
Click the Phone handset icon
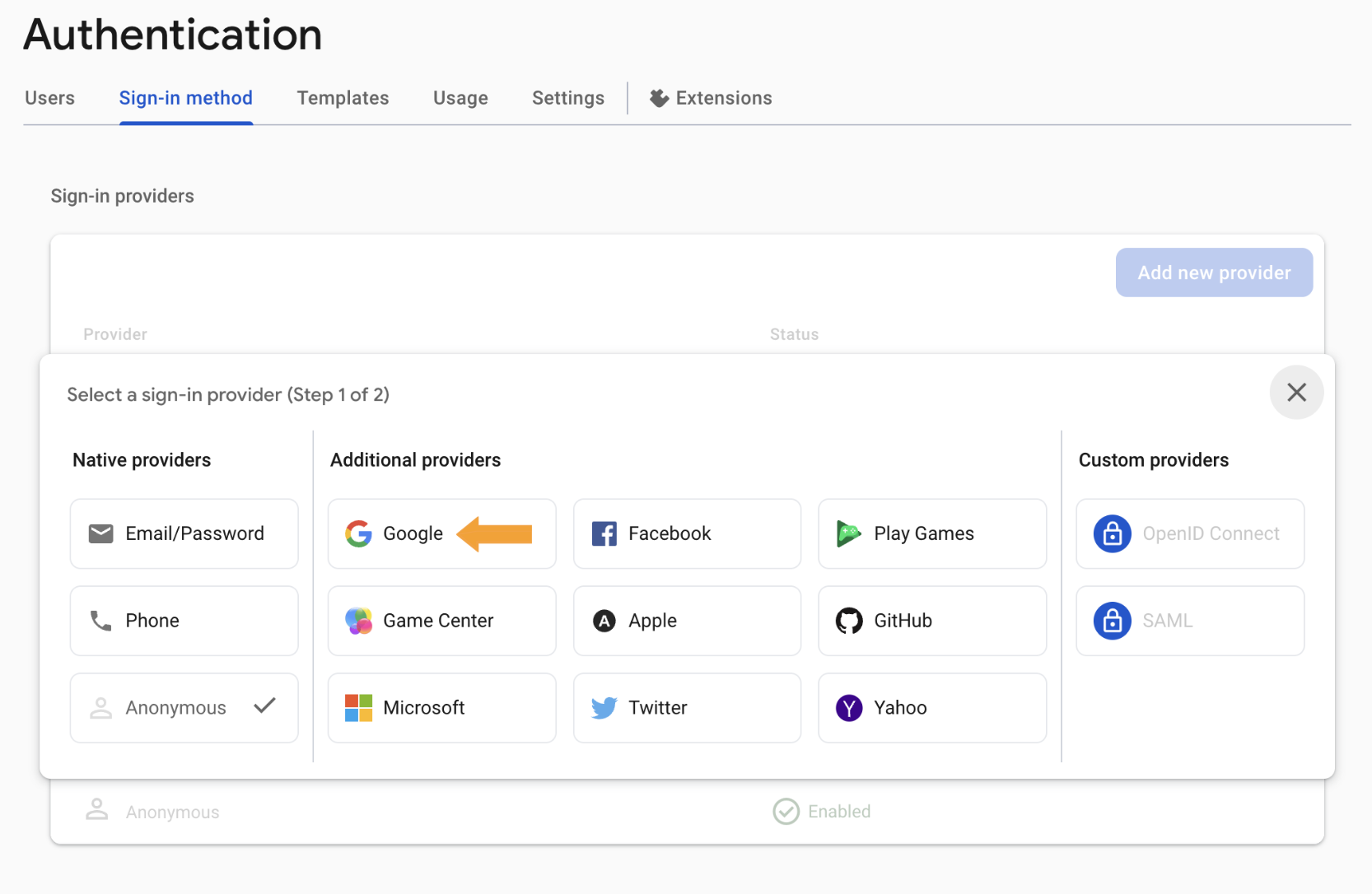pyautogui.click(x=100, y=621)
